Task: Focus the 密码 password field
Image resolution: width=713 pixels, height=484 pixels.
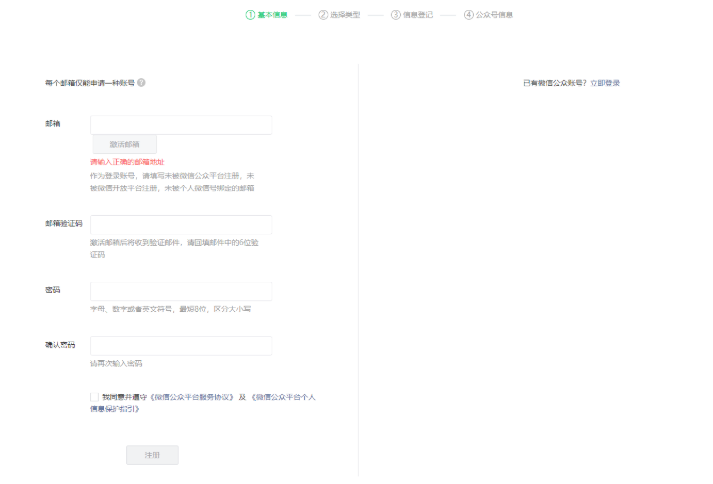Action: tap(181, 291)
